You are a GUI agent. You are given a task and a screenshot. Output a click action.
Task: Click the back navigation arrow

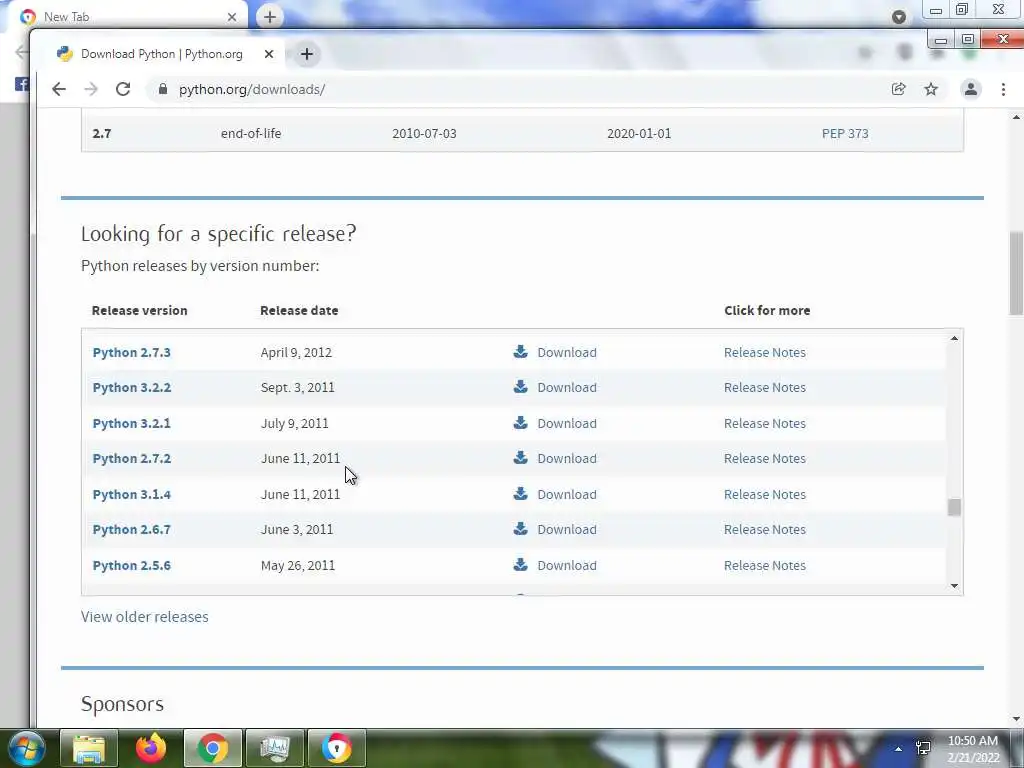tap(59, 89)
